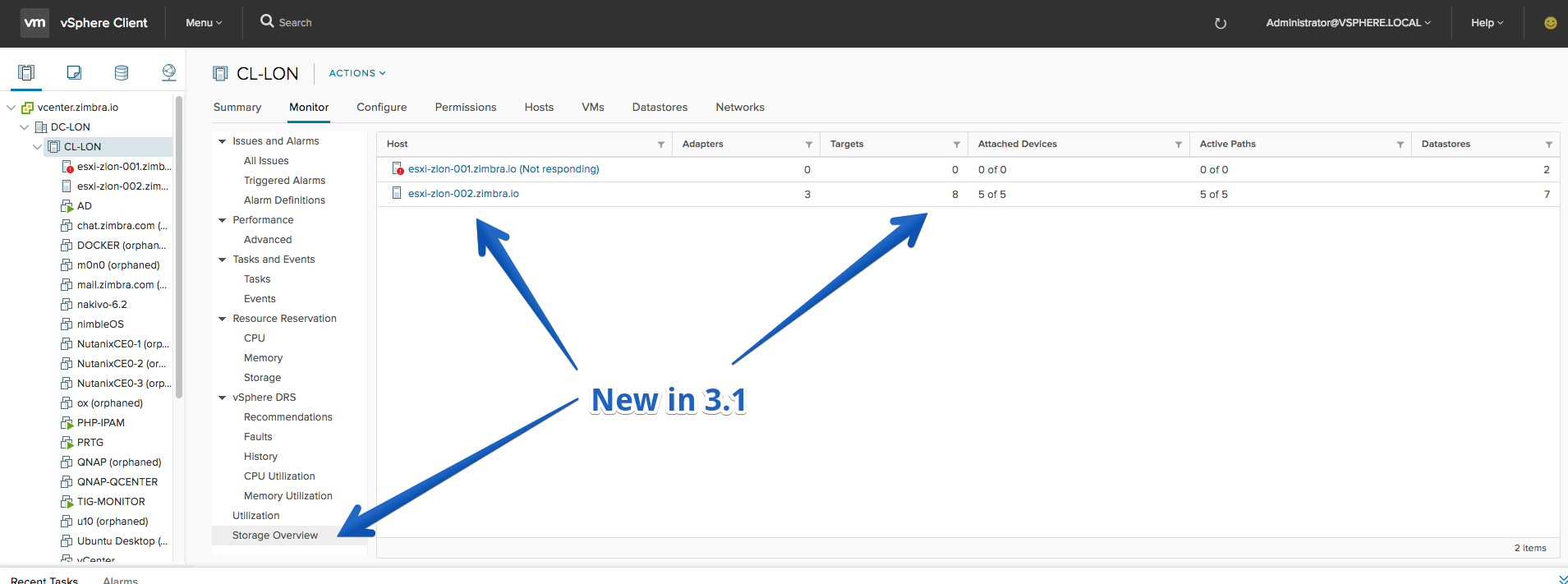Open the Storage view icon in the navigator
The image size is (1568, 584).
122,73
